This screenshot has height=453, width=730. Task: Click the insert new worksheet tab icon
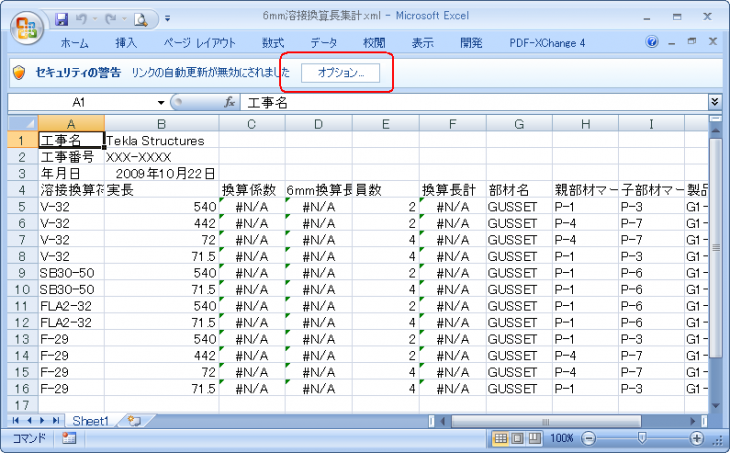pyautogui.click(x=134, y=421)
